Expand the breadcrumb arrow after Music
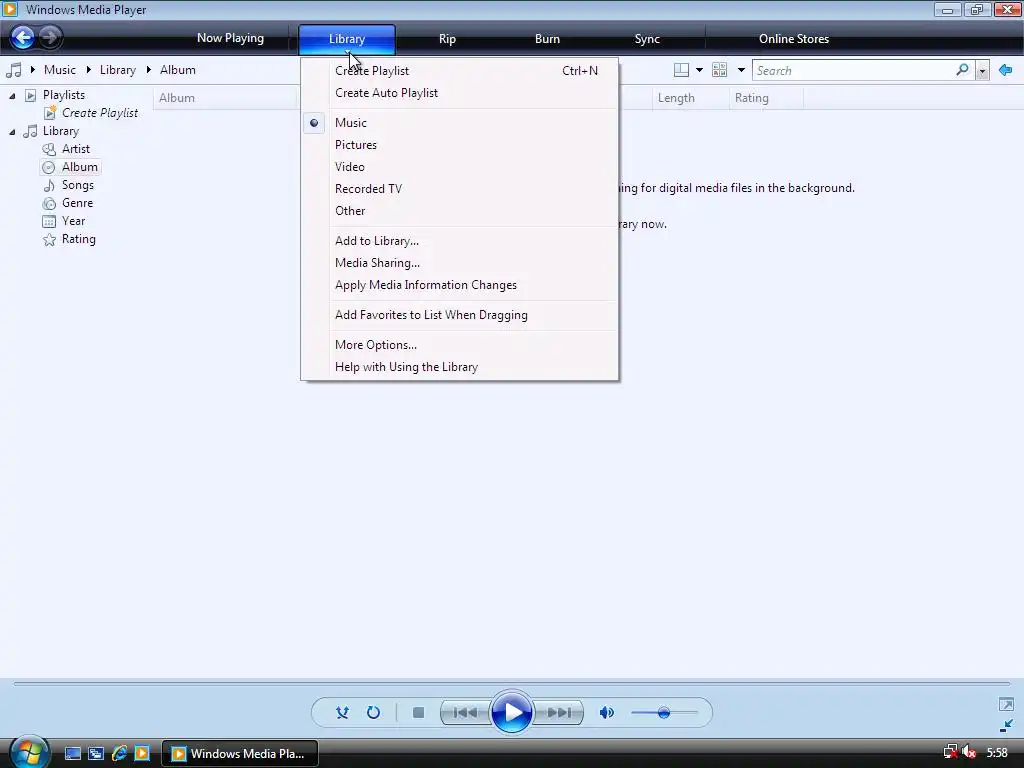1024x768 pixels. (89, 69)
